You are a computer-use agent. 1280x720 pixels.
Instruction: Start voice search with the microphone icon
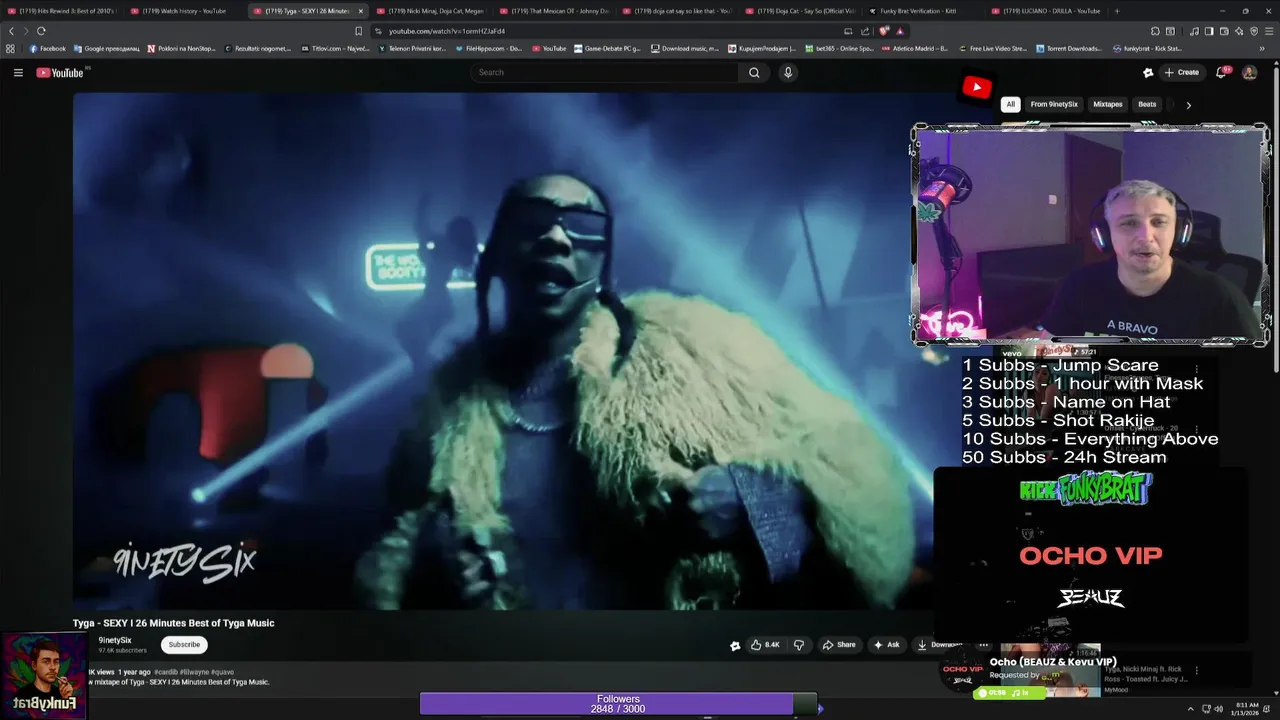click(788, 72)
